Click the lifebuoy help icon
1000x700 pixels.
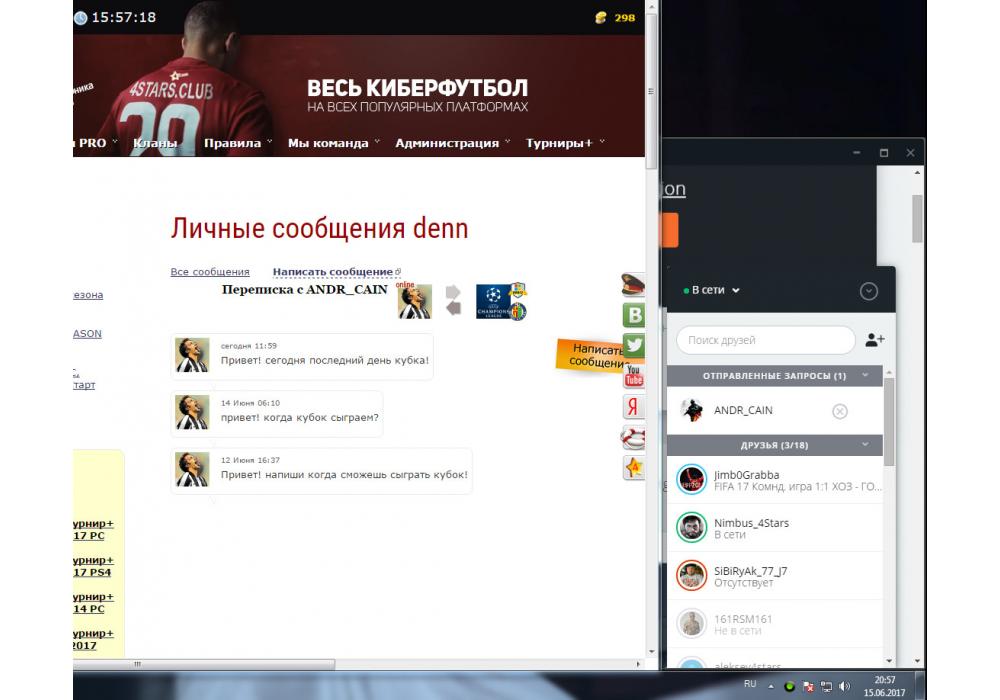(634, 437)
